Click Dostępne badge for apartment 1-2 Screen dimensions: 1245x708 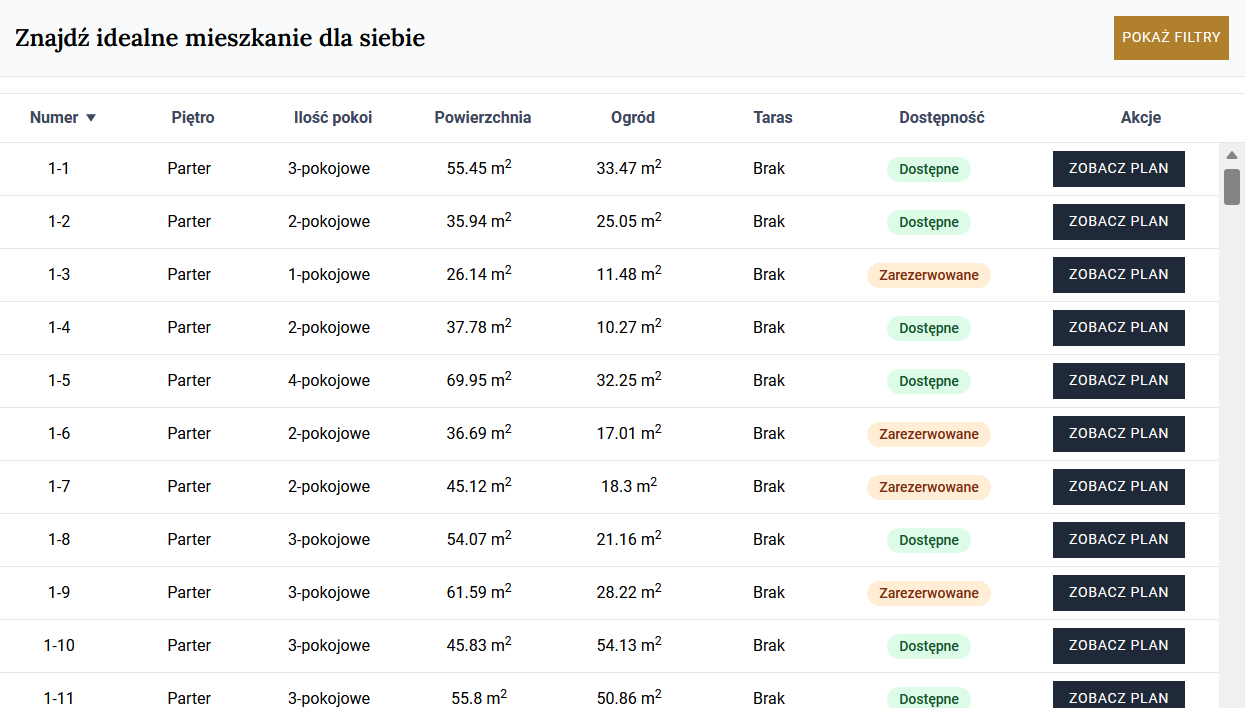[928, 222]
